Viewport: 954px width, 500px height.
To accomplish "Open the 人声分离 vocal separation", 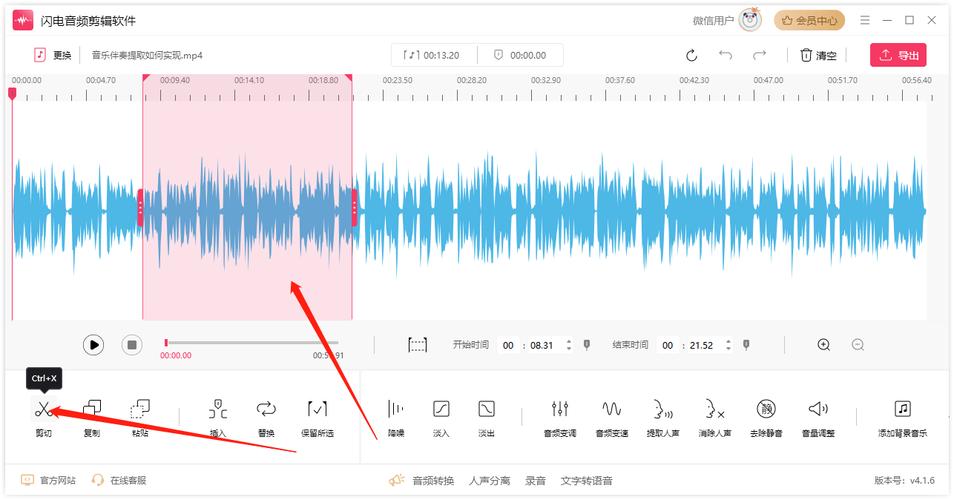I will (x=489, y=481).
